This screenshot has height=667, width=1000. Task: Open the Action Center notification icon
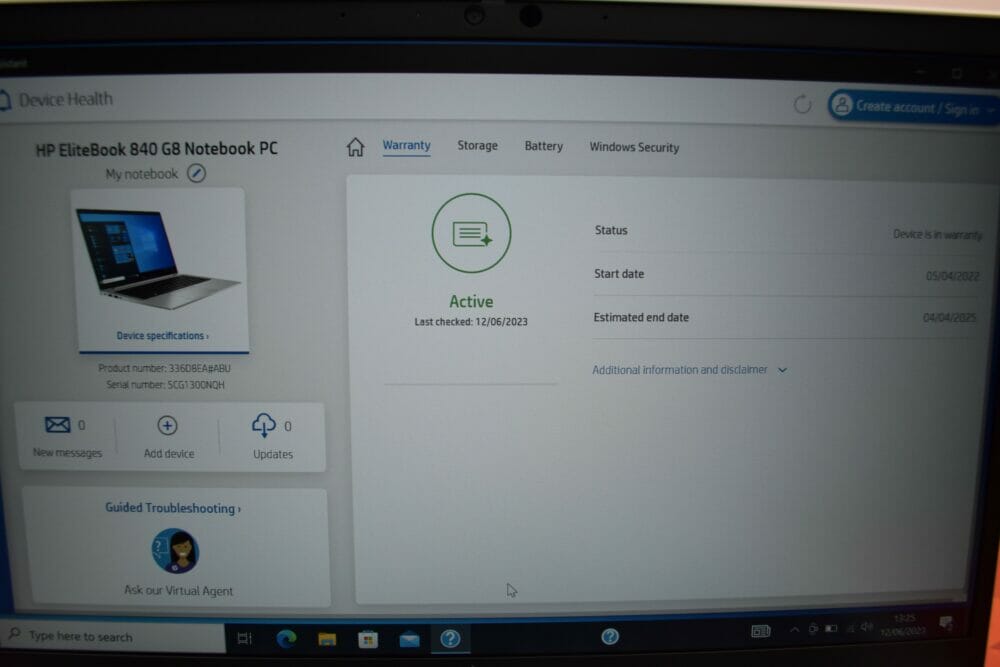(x=946, y=623)
